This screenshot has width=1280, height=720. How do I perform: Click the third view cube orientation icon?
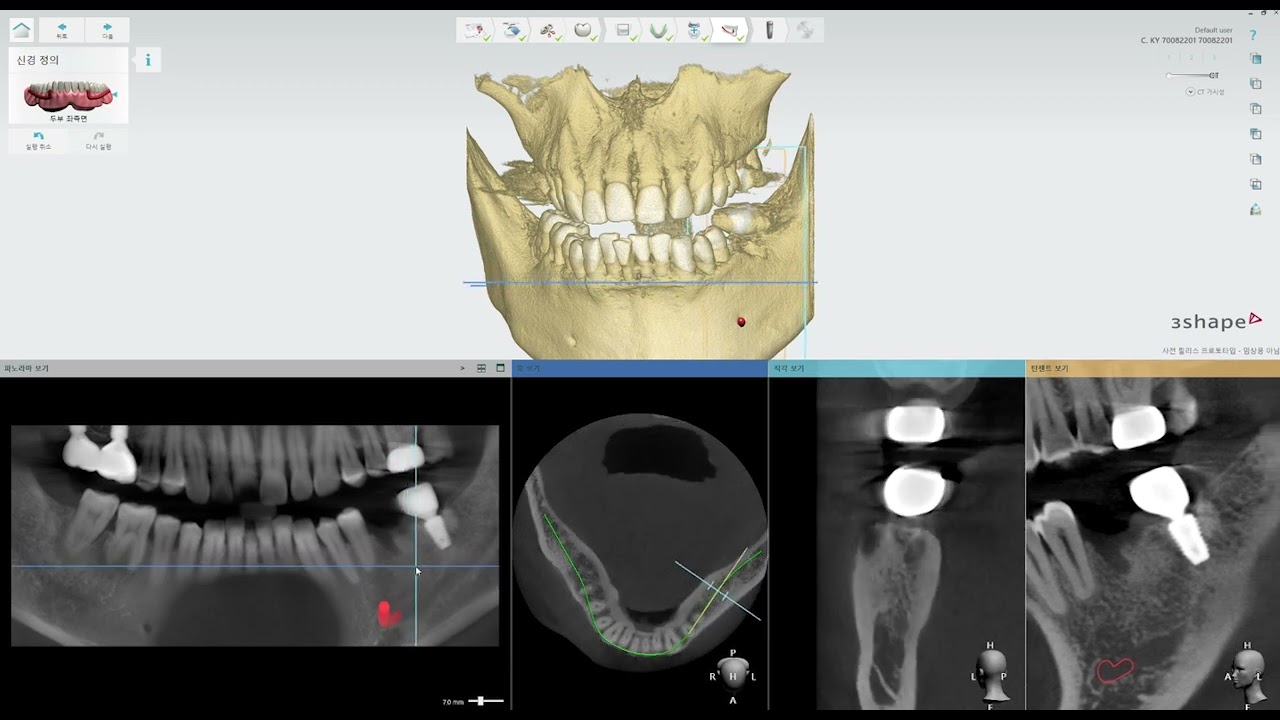(x=1256, y=109)
